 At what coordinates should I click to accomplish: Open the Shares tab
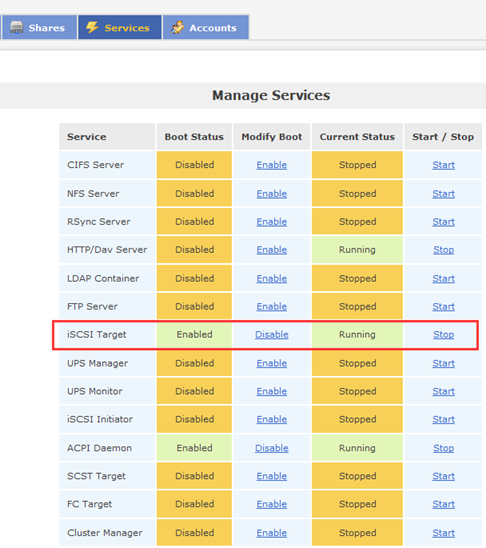[39, 27]
